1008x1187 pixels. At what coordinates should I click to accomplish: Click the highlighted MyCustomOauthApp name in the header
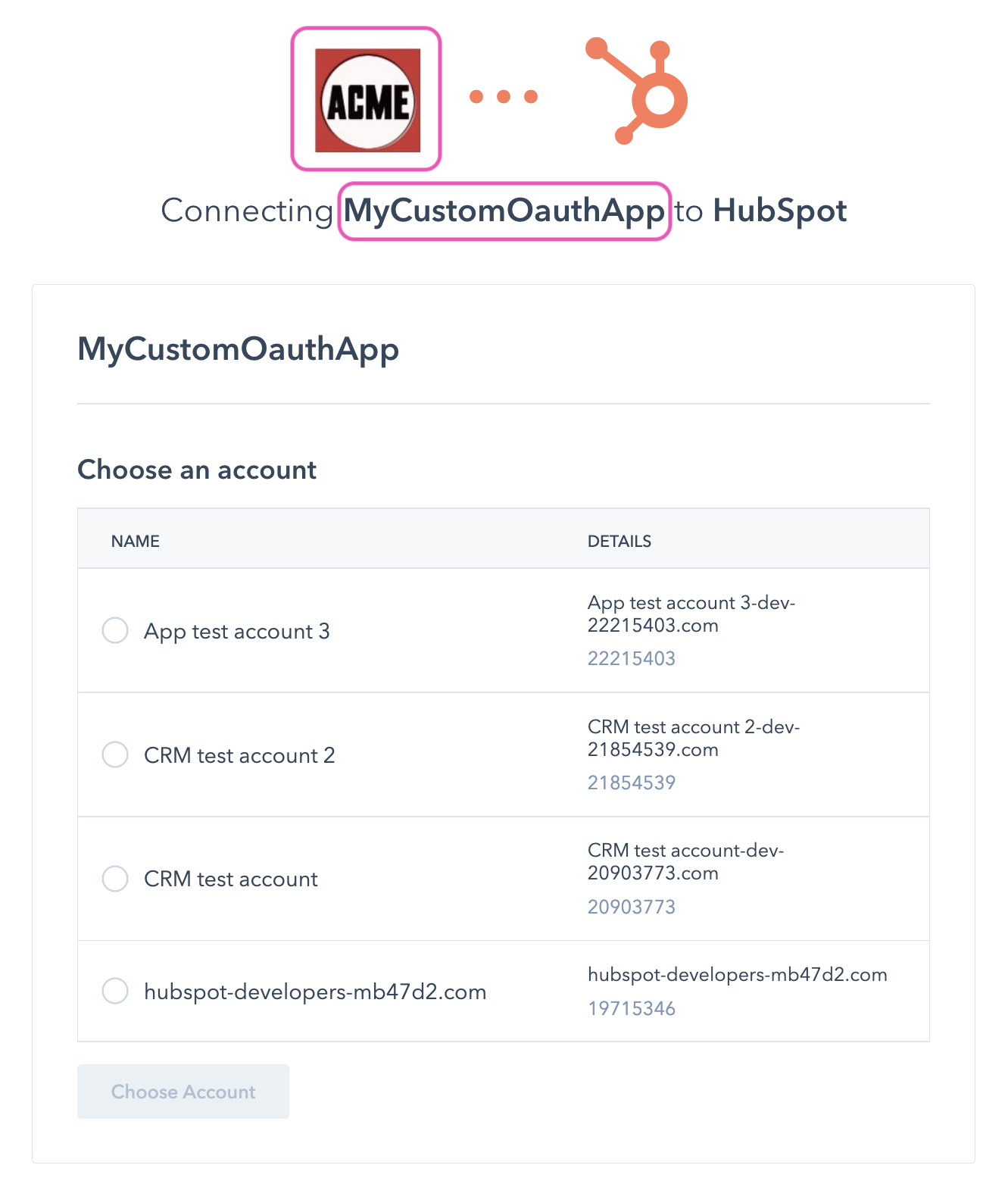(504, 211)
